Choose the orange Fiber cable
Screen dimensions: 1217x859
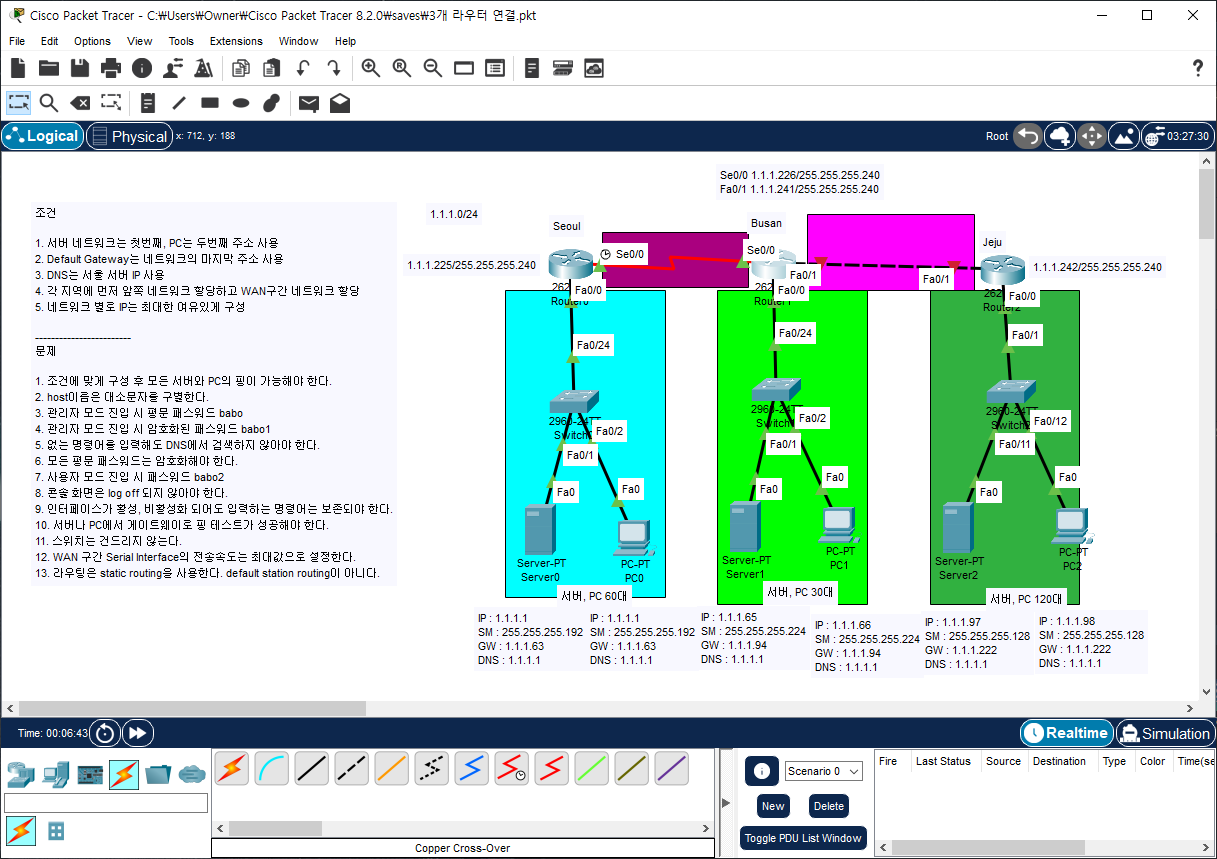(392, 768)
